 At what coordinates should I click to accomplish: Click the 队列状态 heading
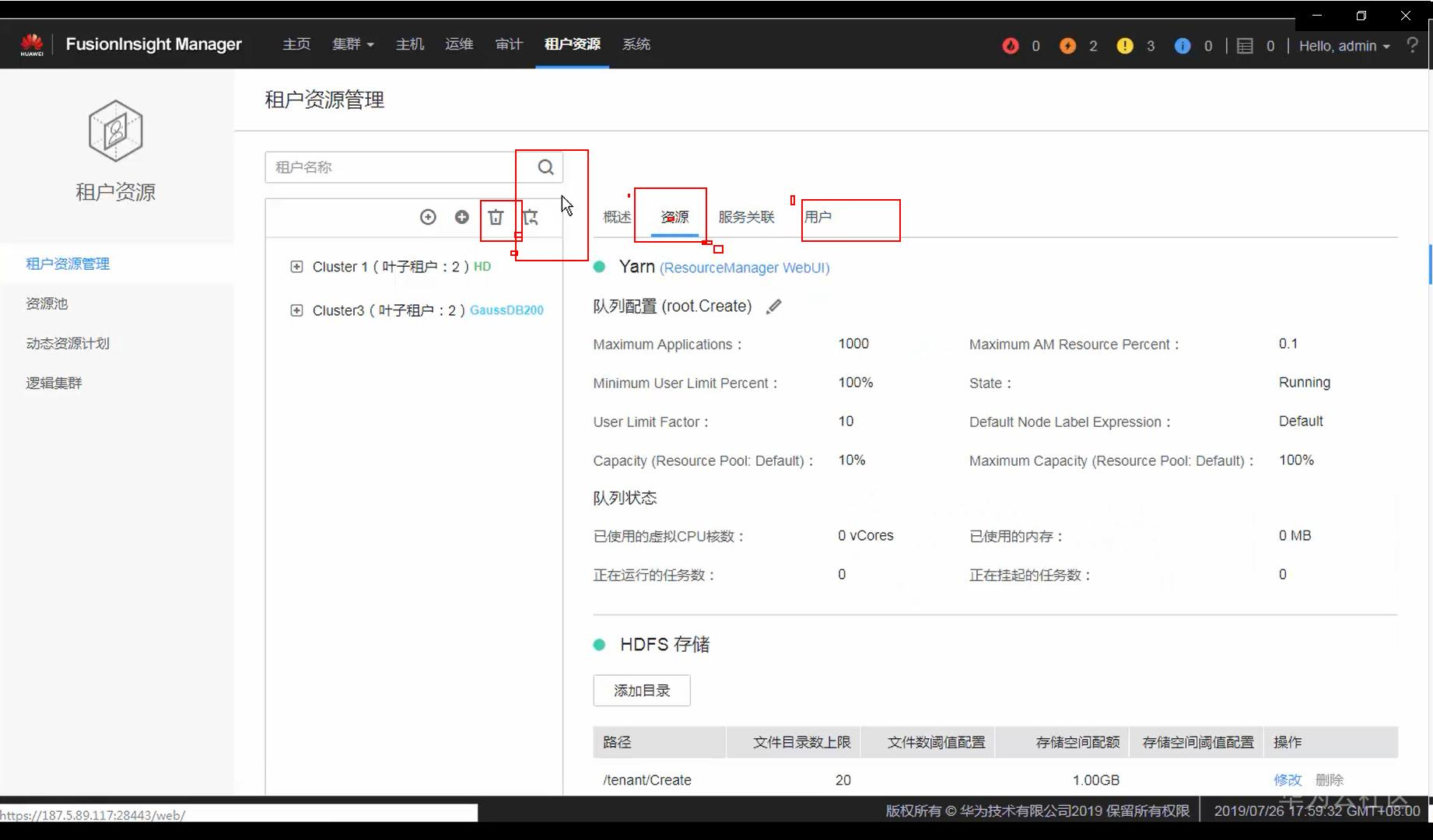point(625,498)
